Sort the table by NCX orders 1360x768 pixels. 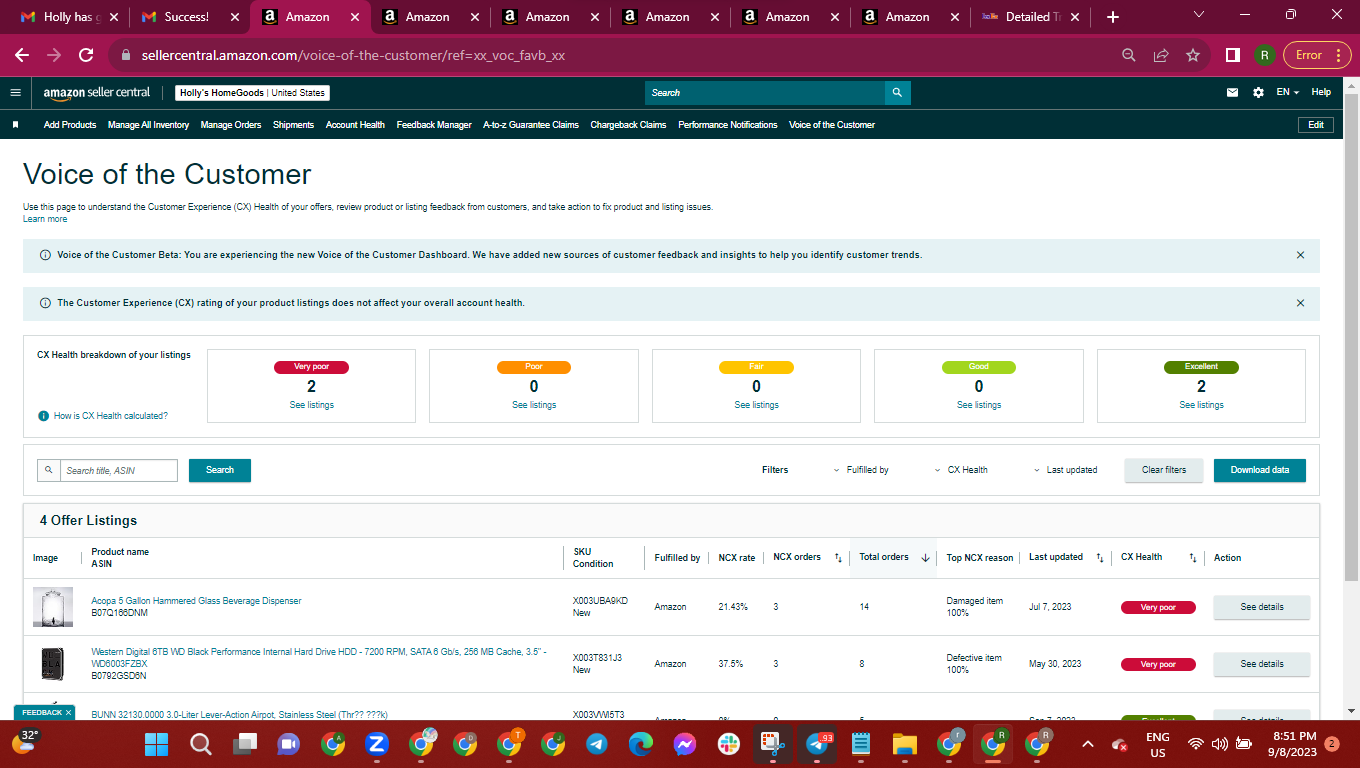pyautogui.click(x=838, y=558)
